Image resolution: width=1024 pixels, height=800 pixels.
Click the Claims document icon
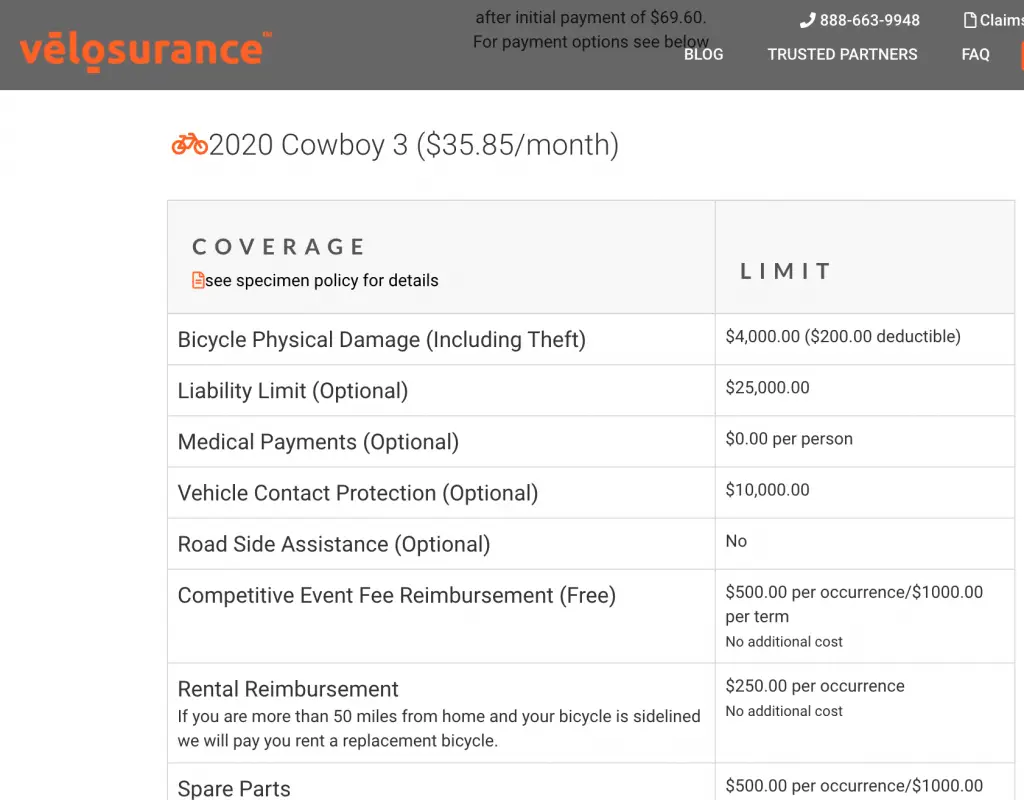click(x=970, y=20)
